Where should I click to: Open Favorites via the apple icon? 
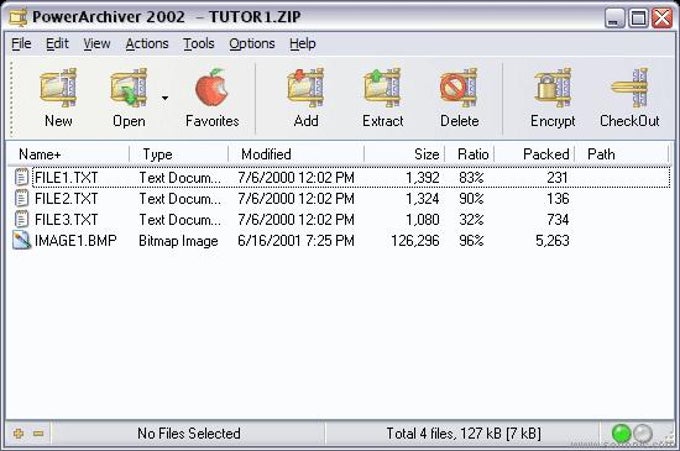pyautogui.click(x=211, y=87)
